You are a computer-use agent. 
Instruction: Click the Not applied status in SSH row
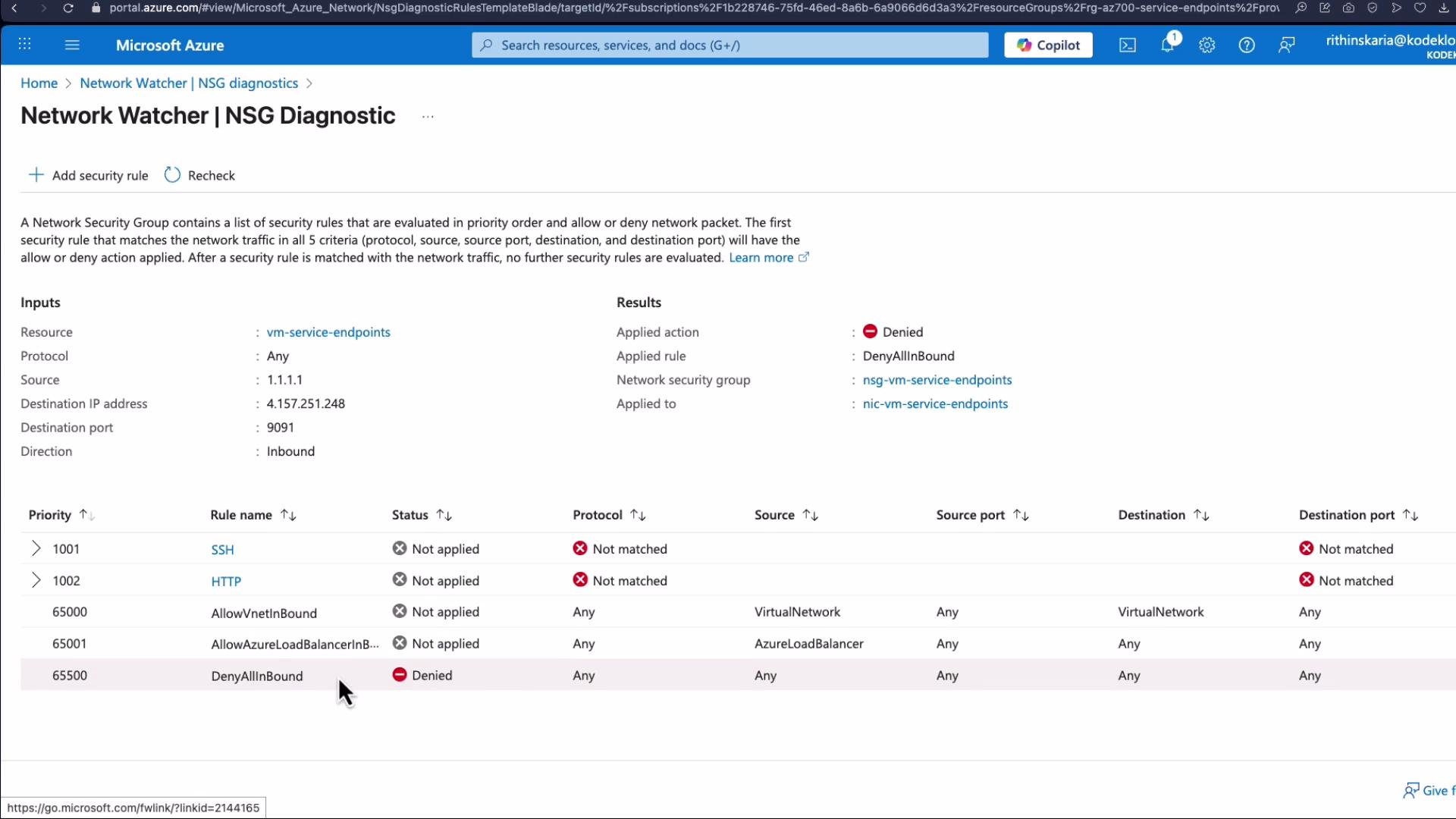point(436,548)
